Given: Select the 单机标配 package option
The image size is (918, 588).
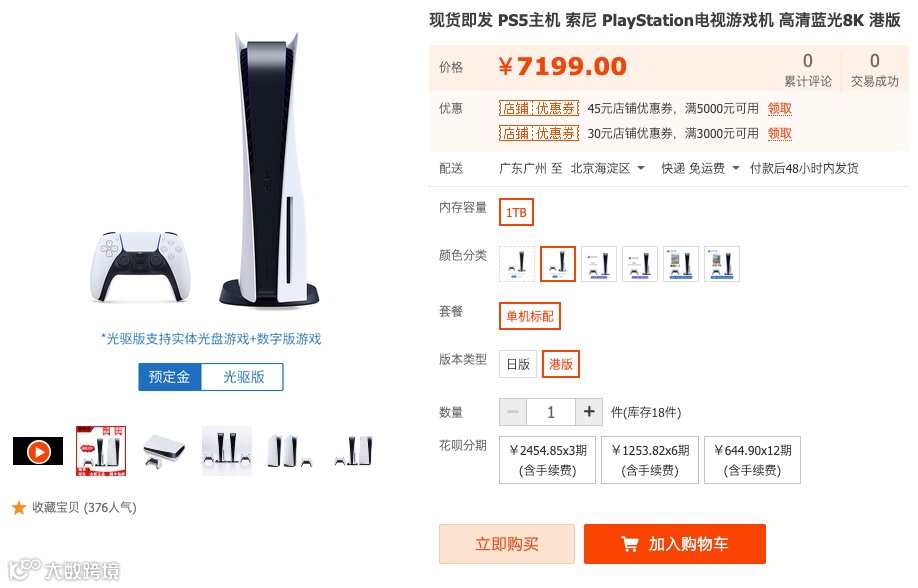Looking at the screenshot, I should click(x=530, y=316).
